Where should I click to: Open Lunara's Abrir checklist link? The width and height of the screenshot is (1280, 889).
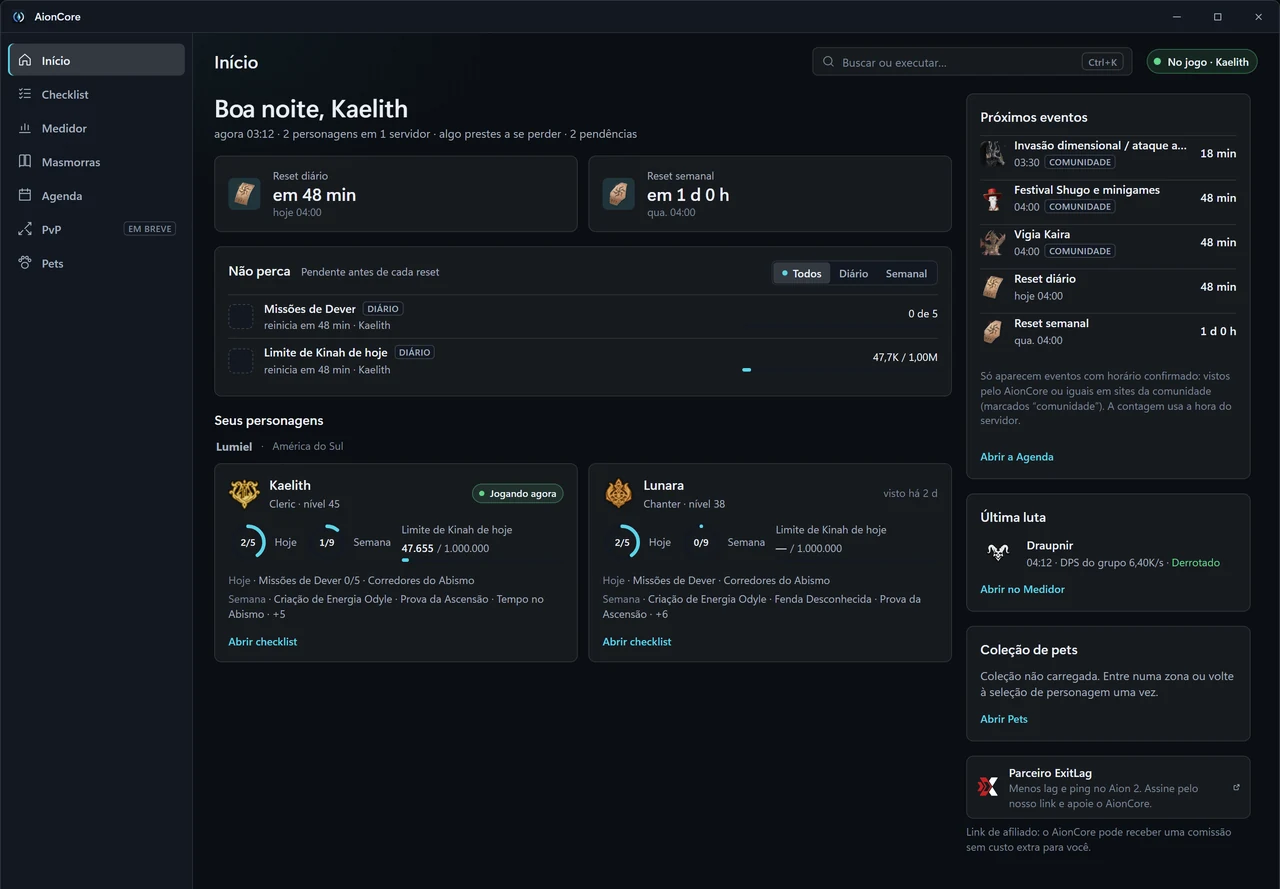(x=637, y=642)
